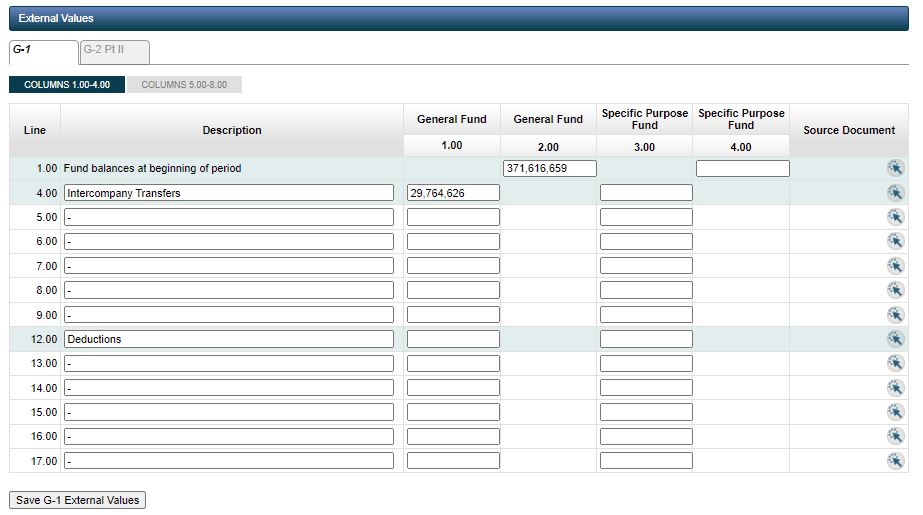Click the 'Description' column header
This screenshot has width=923, height=515.
pos(232,130)
